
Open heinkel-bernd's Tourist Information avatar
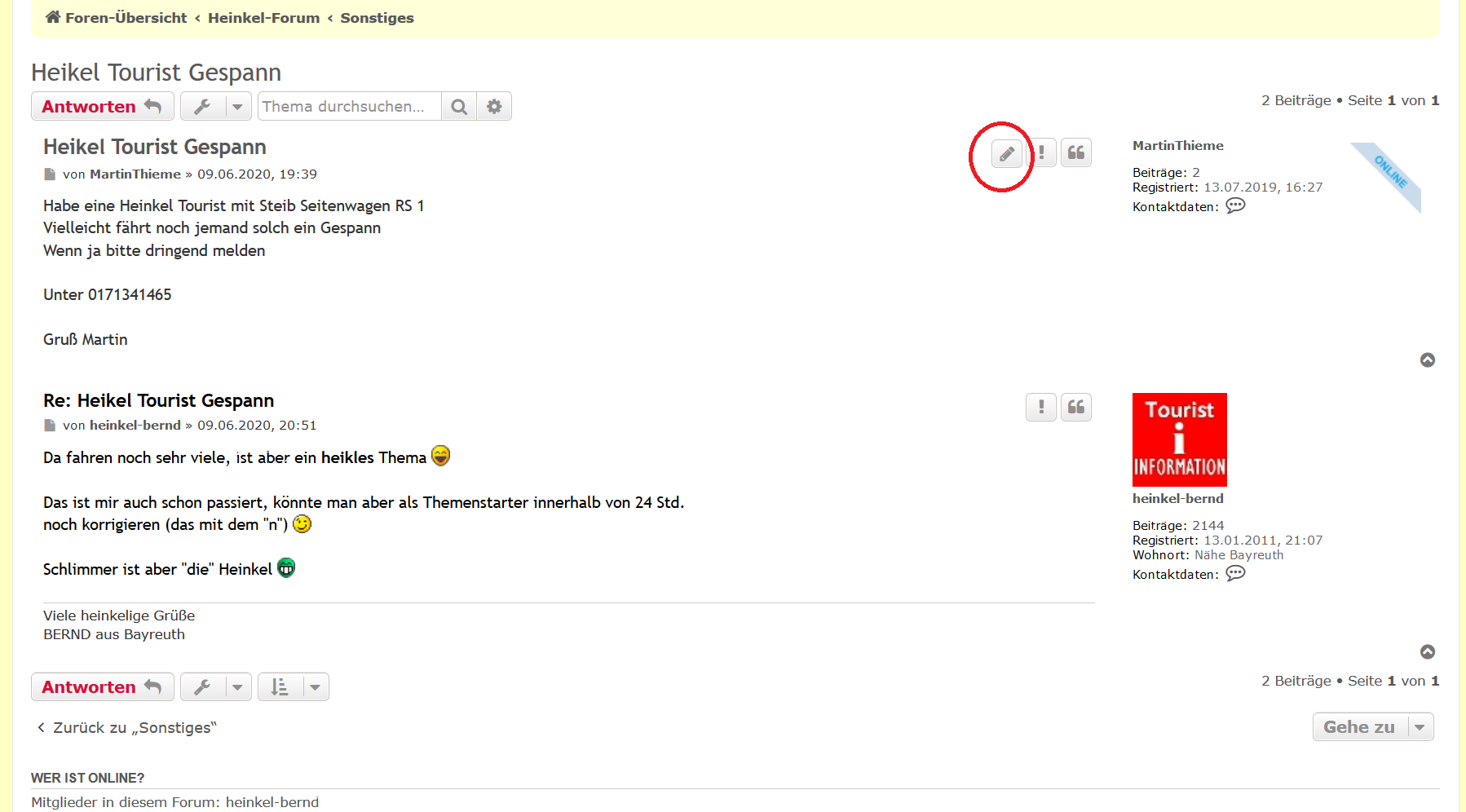(1179, 439)
